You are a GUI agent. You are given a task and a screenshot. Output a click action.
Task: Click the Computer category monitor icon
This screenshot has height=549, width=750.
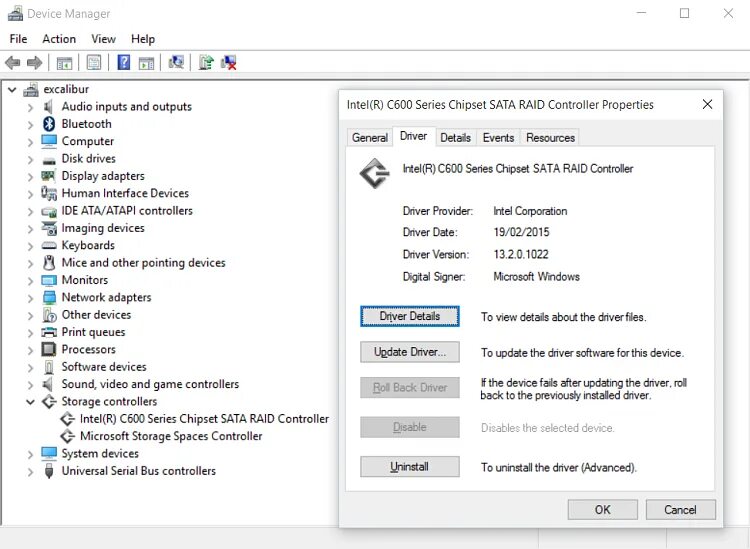pyautogui.click(x=49, y=141)
